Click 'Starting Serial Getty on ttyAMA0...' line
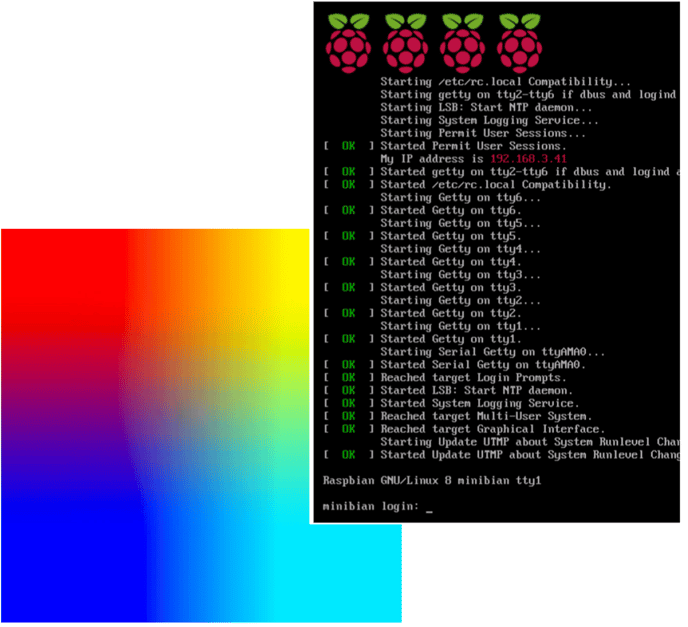The image size is (688, 627). 492,352
